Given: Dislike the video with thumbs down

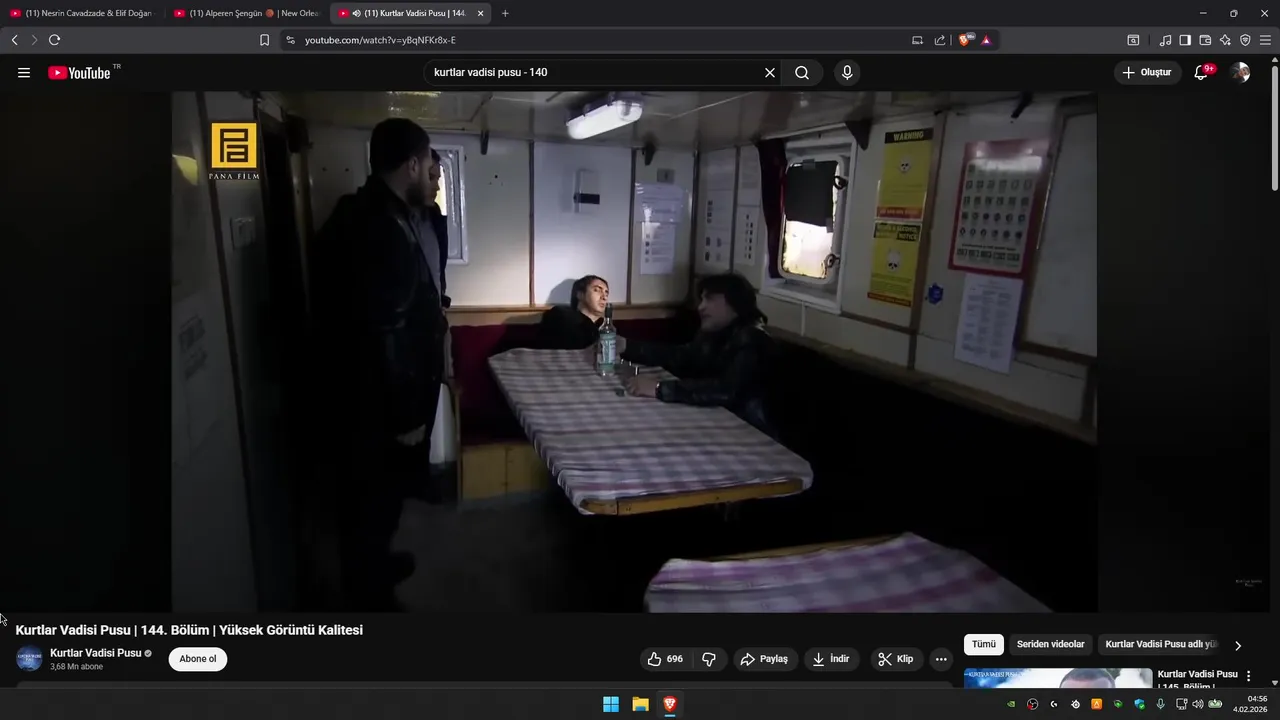Looking at the screenshot, I should (x=709, y=659).
